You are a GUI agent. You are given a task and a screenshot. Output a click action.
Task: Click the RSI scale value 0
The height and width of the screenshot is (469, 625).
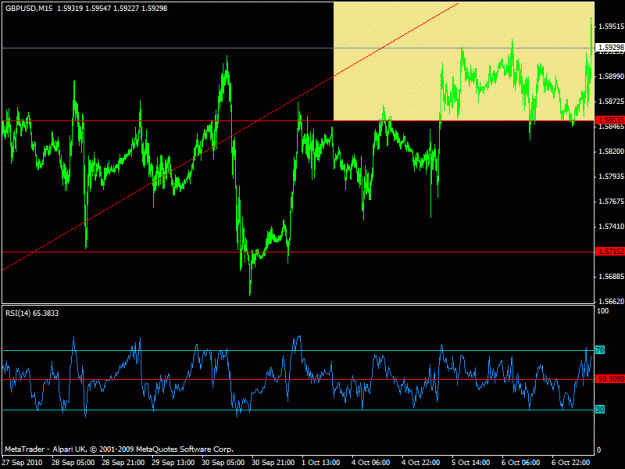(x=599, y=451)
